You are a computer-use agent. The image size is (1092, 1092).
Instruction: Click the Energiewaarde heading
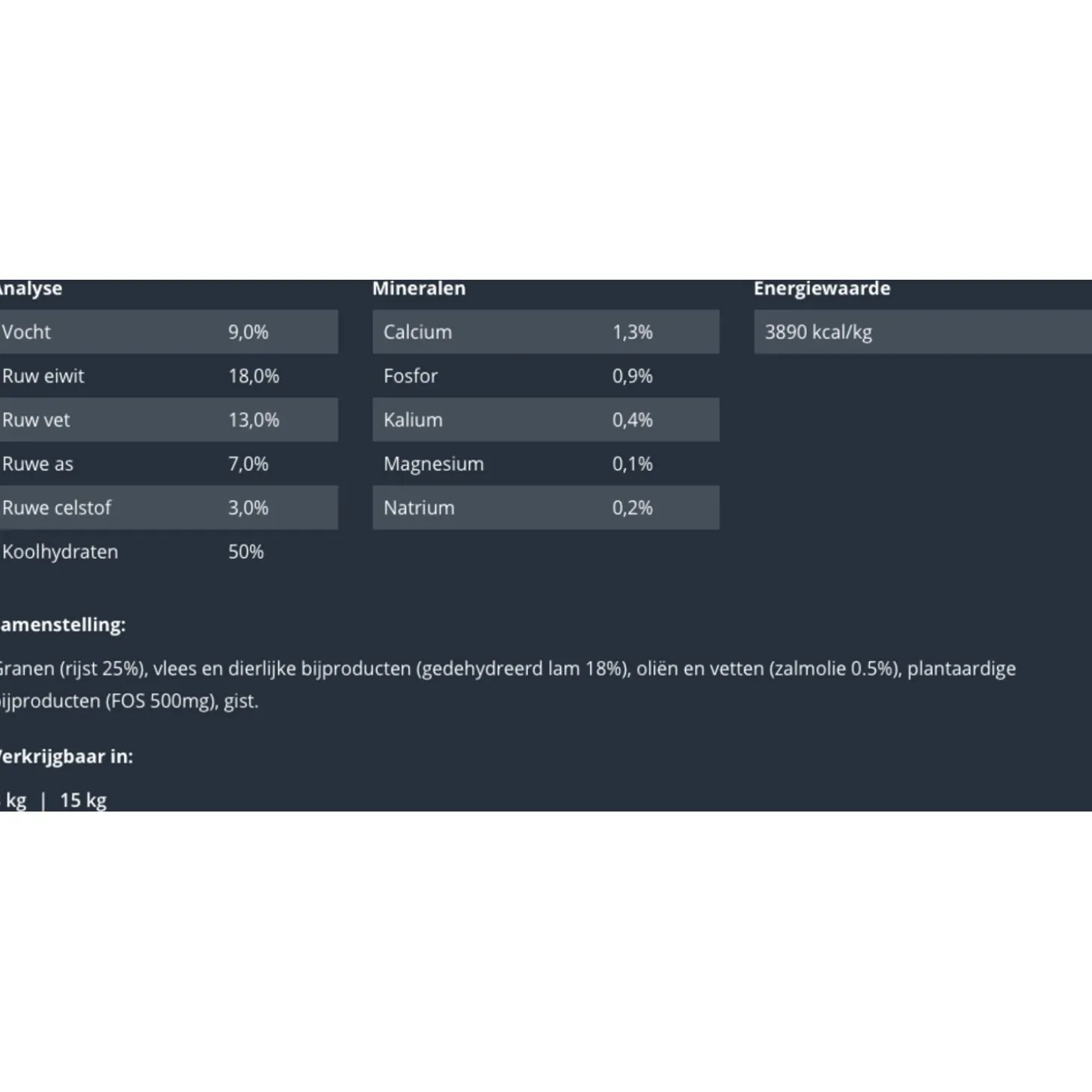pyautogui.click(x=822, y=289)
